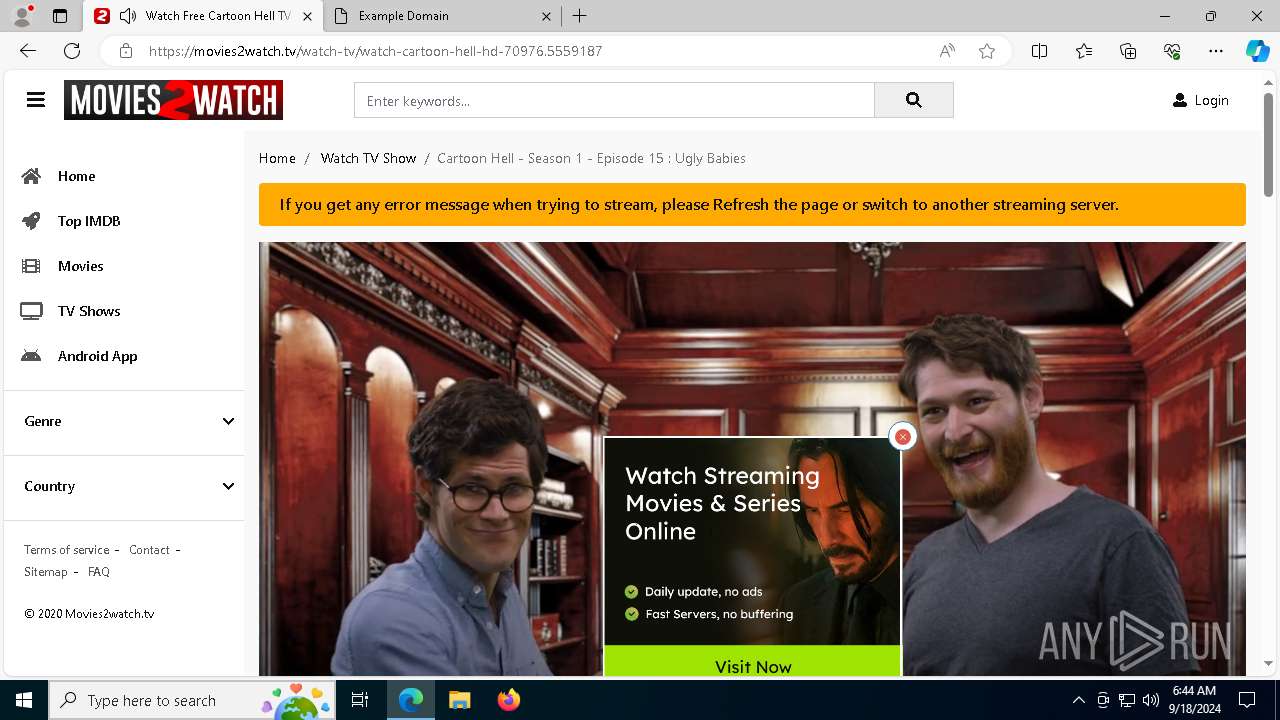This screenshot has width=1280, height=720.
Task: Open Edge Settings and more menu
Action: (1216, 51)
